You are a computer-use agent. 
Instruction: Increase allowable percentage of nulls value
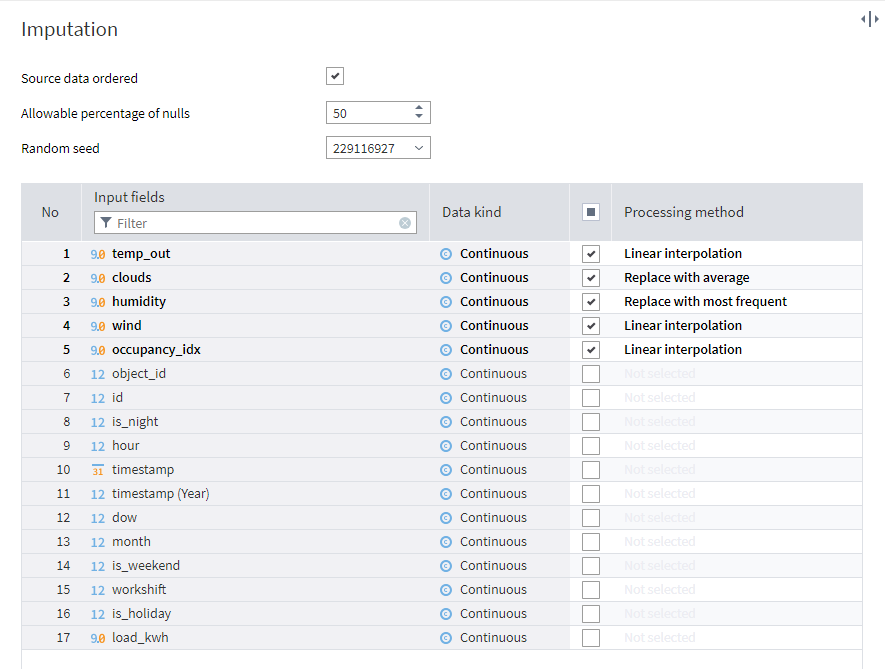coord(419,108)
